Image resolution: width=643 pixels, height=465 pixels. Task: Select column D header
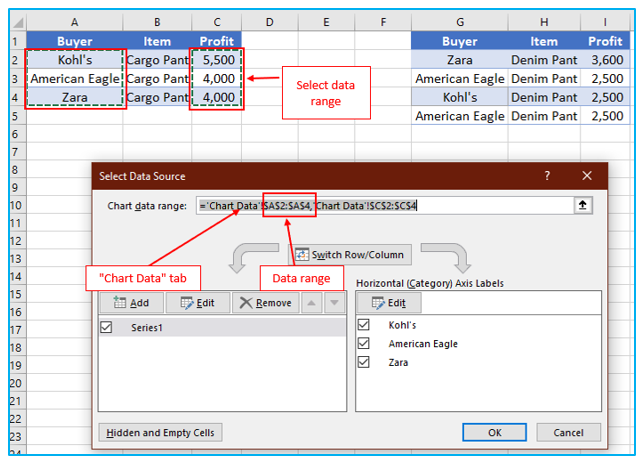(269, 22)
